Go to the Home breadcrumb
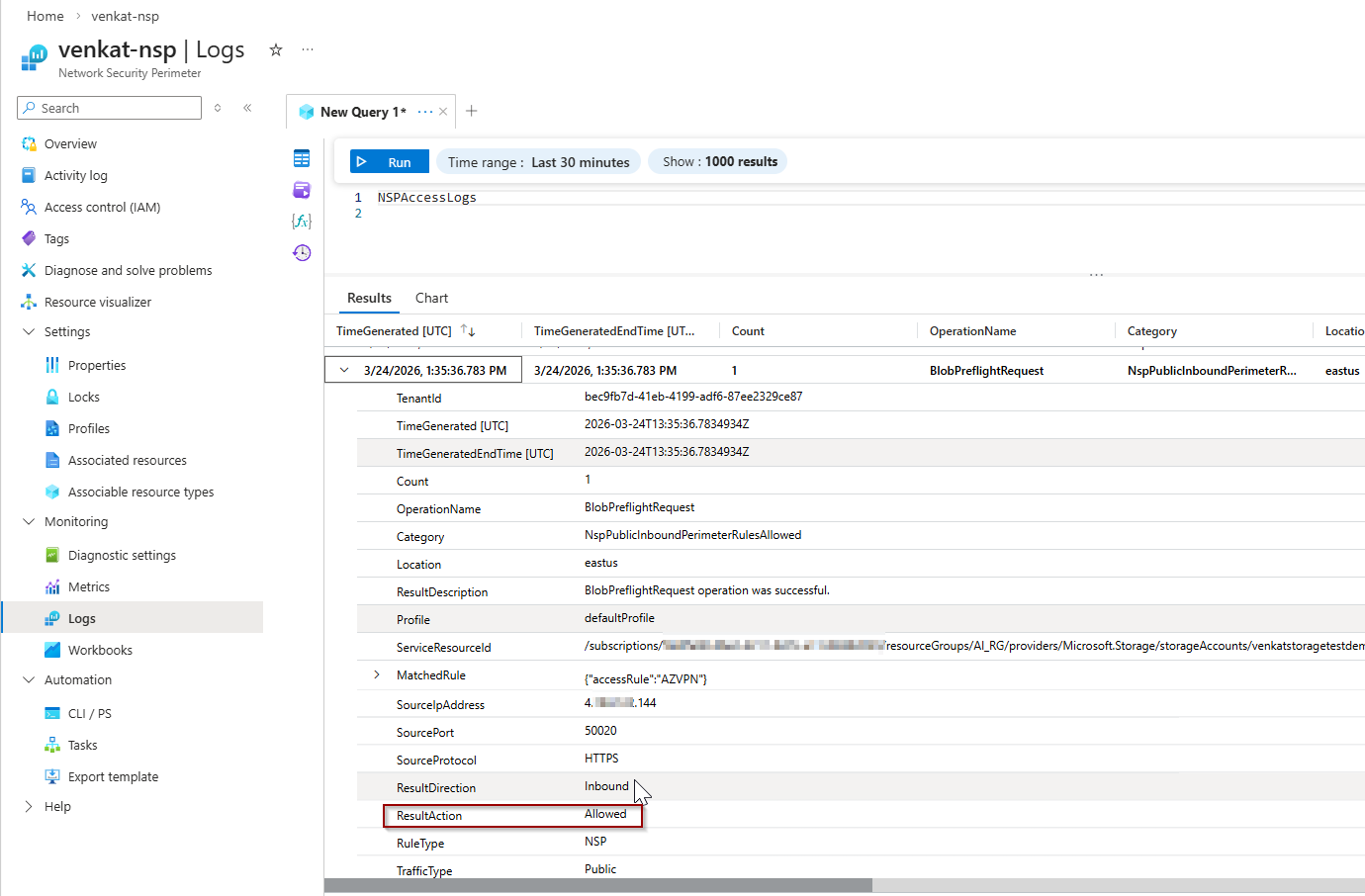The width and height of the screenshot is (1365, 896). (45, 16)
